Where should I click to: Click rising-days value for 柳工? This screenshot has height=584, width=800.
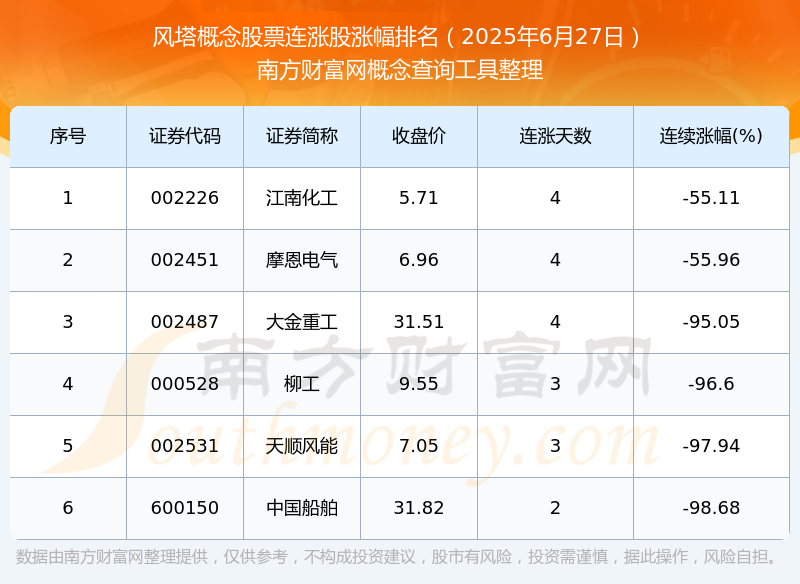[555, 384]
